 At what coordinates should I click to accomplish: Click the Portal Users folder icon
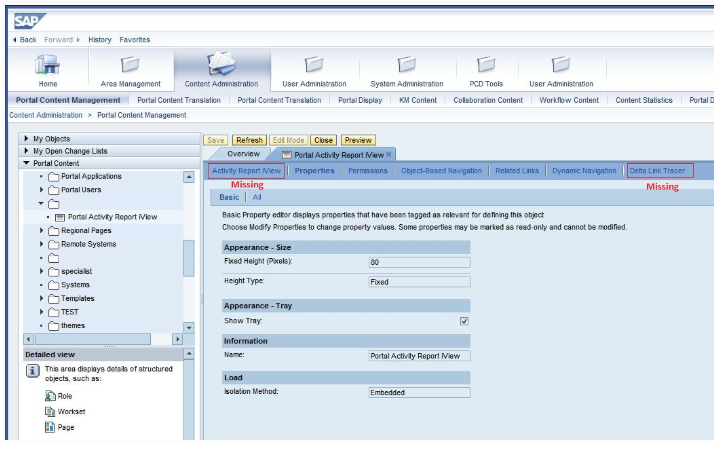pyautogui.click(x=54, y=190)
